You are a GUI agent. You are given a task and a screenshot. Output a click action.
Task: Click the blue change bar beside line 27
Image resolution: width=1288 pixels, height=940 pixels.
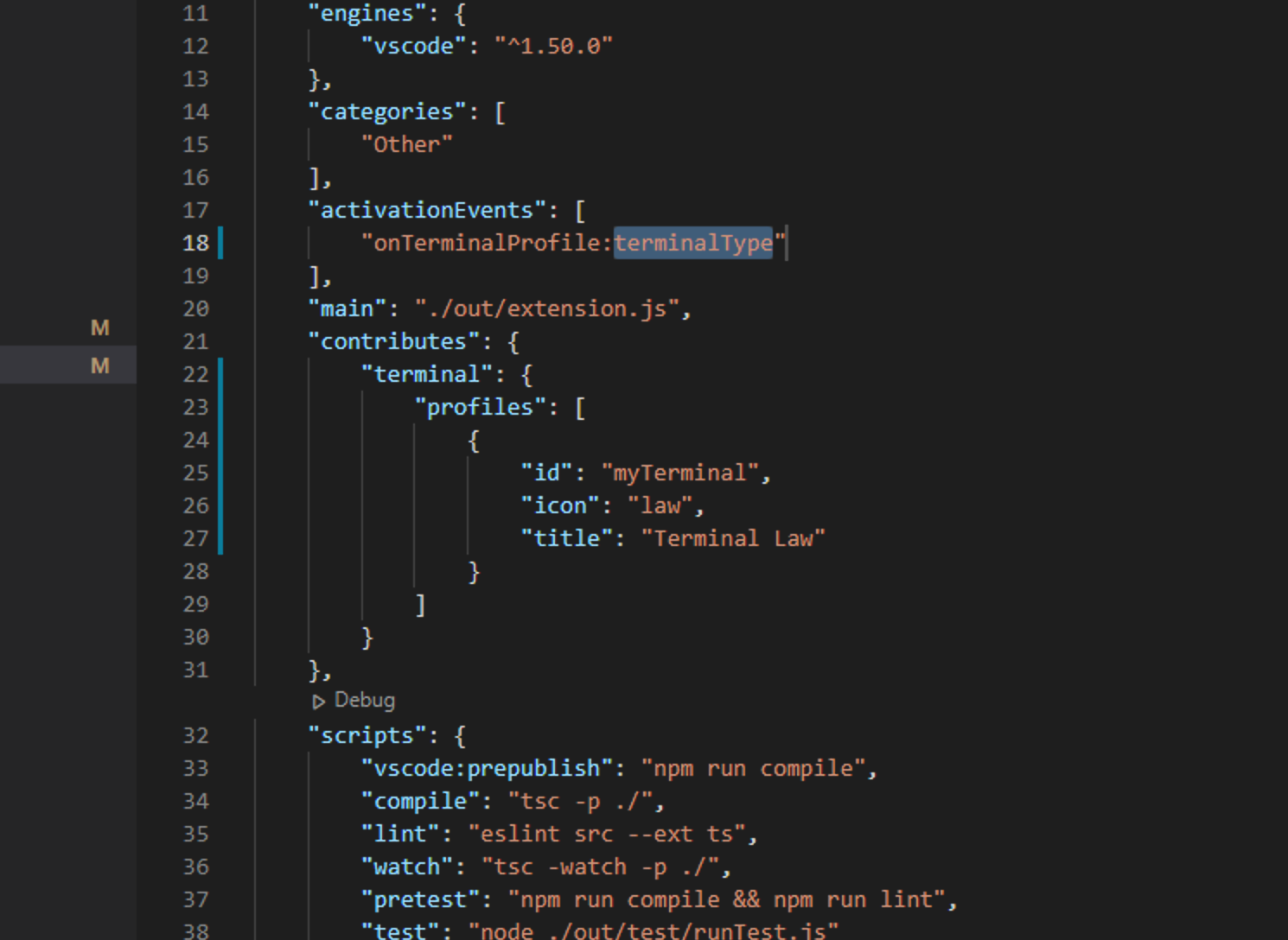coord(220,537)
